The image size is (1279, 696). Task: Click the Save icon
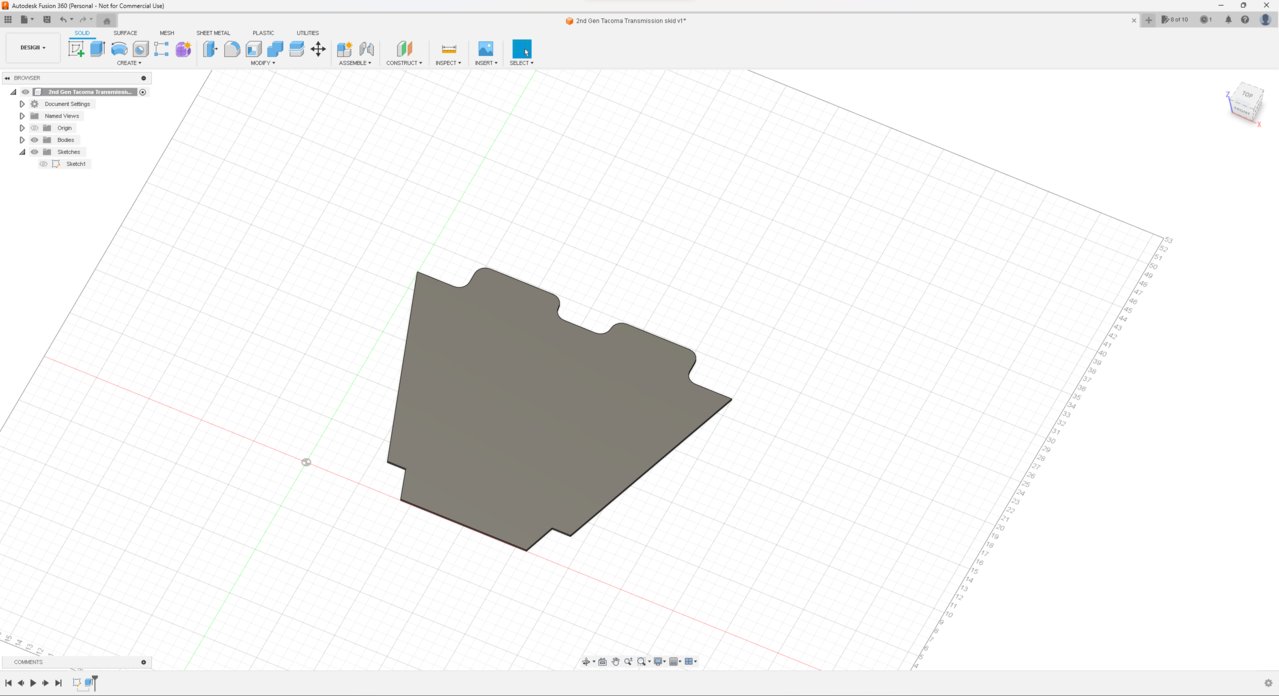[x=46, y=19]
